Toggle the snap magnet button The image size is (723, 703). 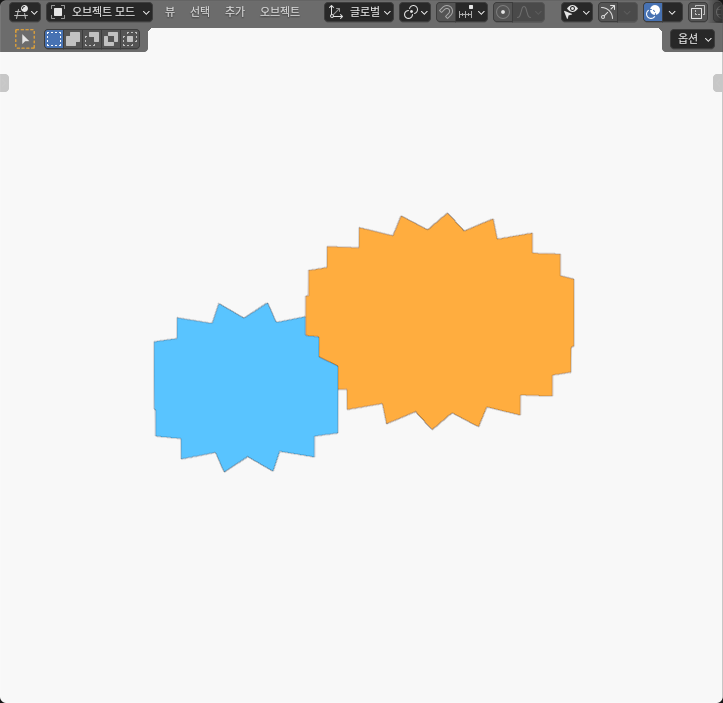[446, 12]
